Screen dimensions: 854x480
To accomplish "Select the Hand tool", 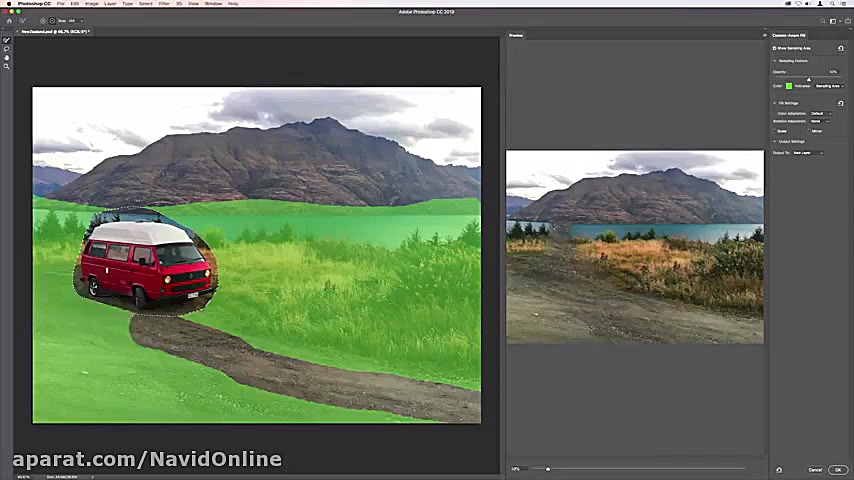I will tap(7, 58).
